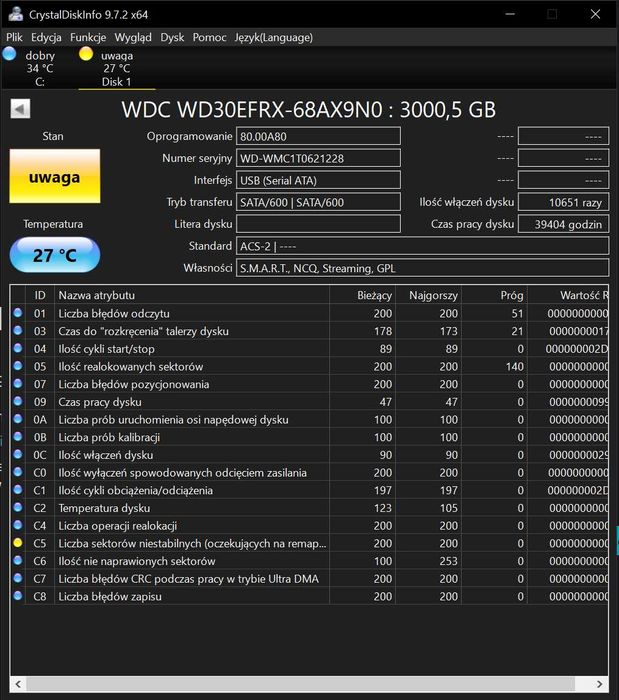Click the blue status dot for attribute C6

18,560
